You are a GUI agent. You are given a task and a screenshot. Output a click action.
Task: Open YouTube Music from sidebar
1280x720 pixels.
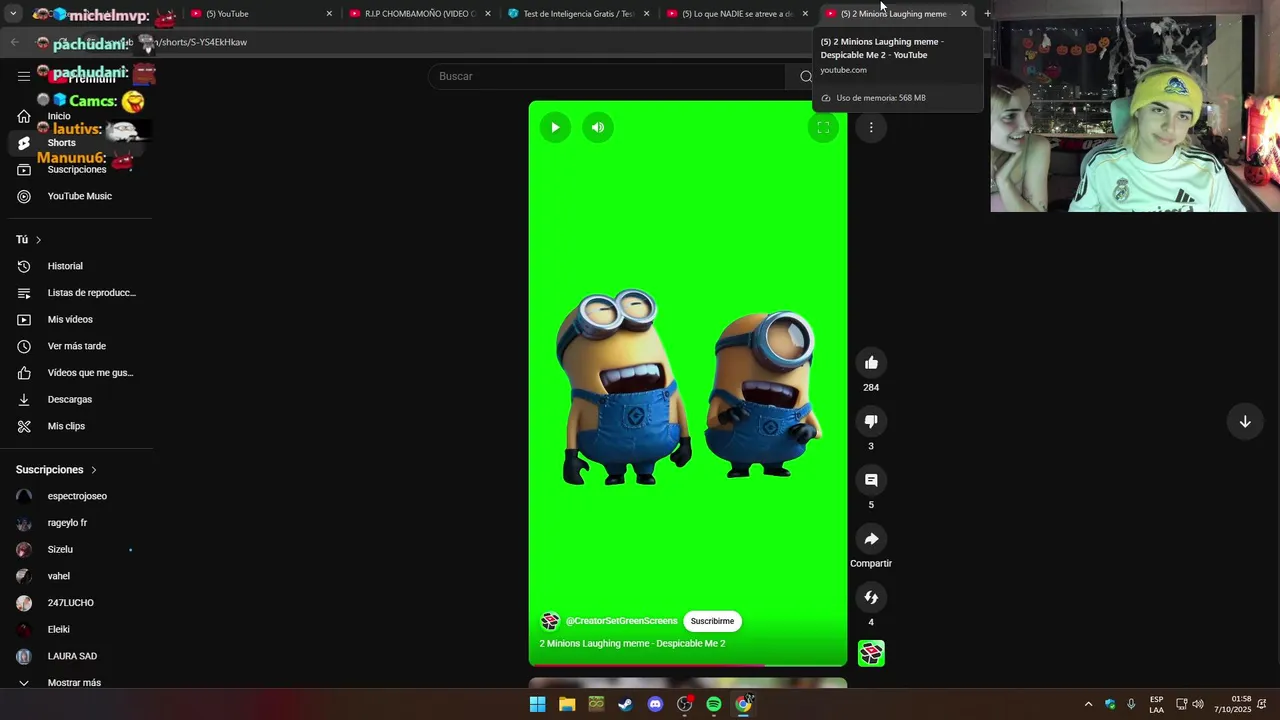76,196
